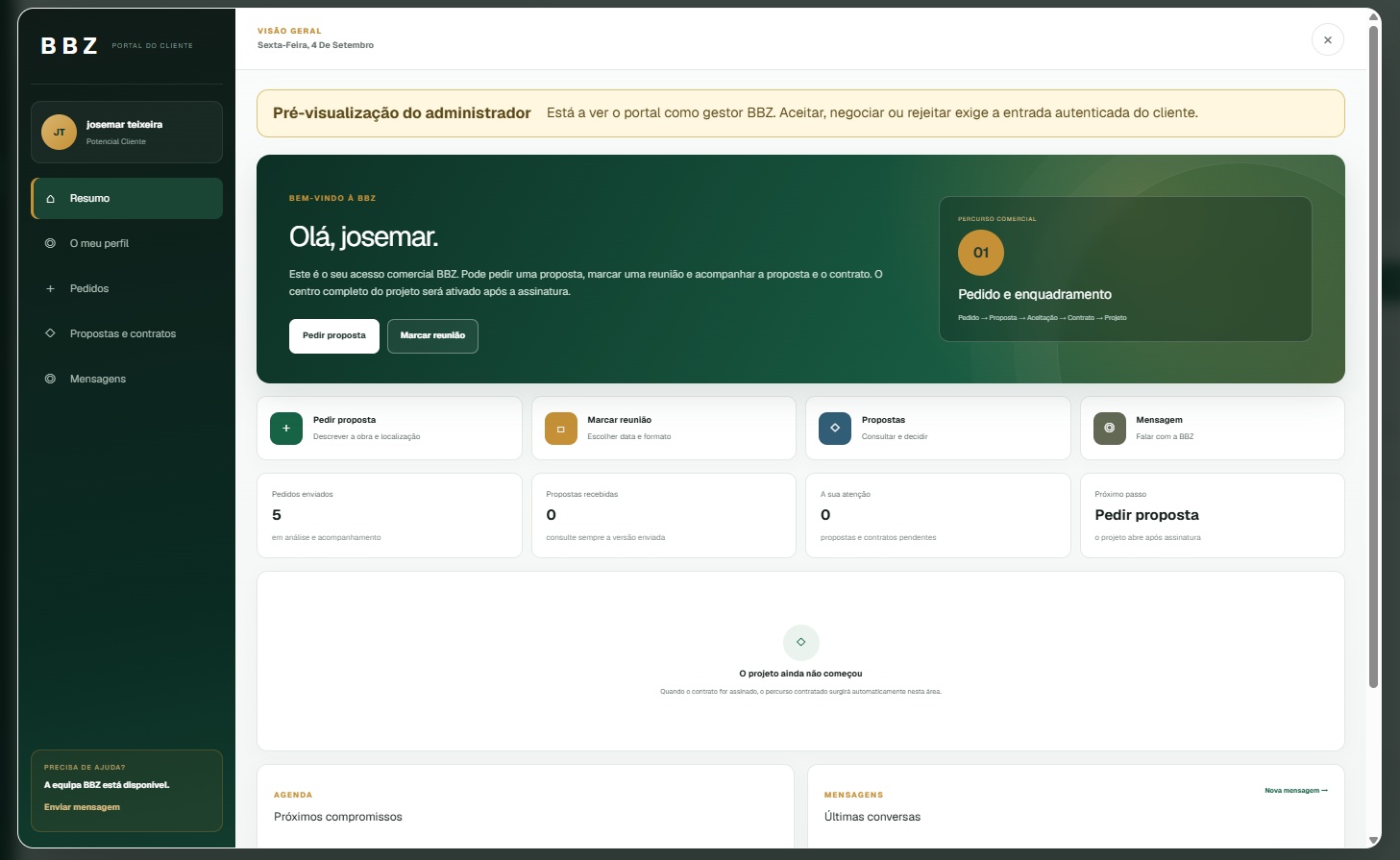The width and height of the screenshot is (1400, 860).
Task: Open Pedidos from the sidebar
Action: point(127,289)
